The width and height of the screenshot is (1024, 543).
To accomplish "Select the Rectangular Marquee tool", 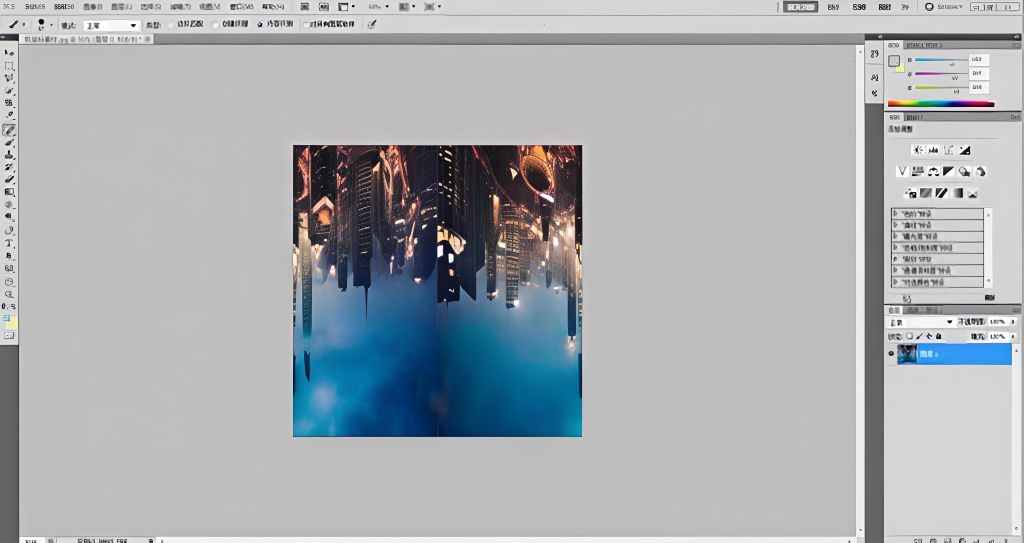I will coord(9,65).
